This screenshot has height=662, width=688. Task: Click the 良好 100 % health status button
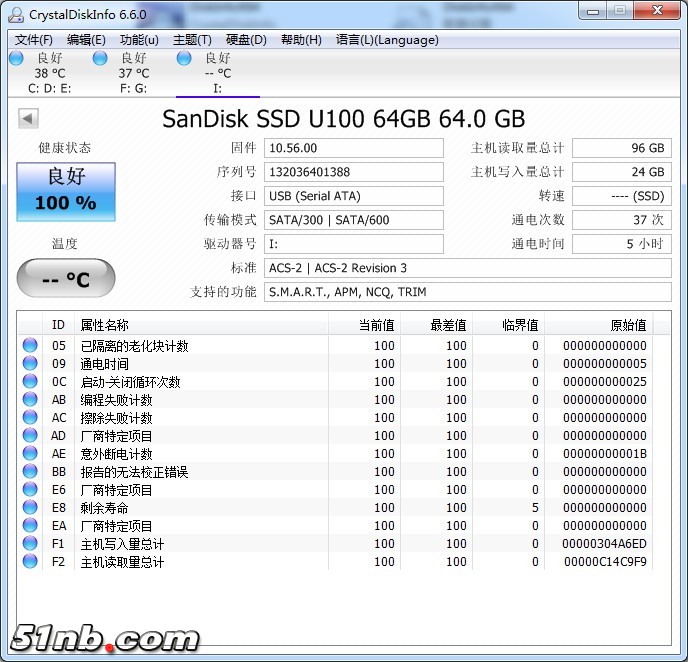tap(66, 192)
